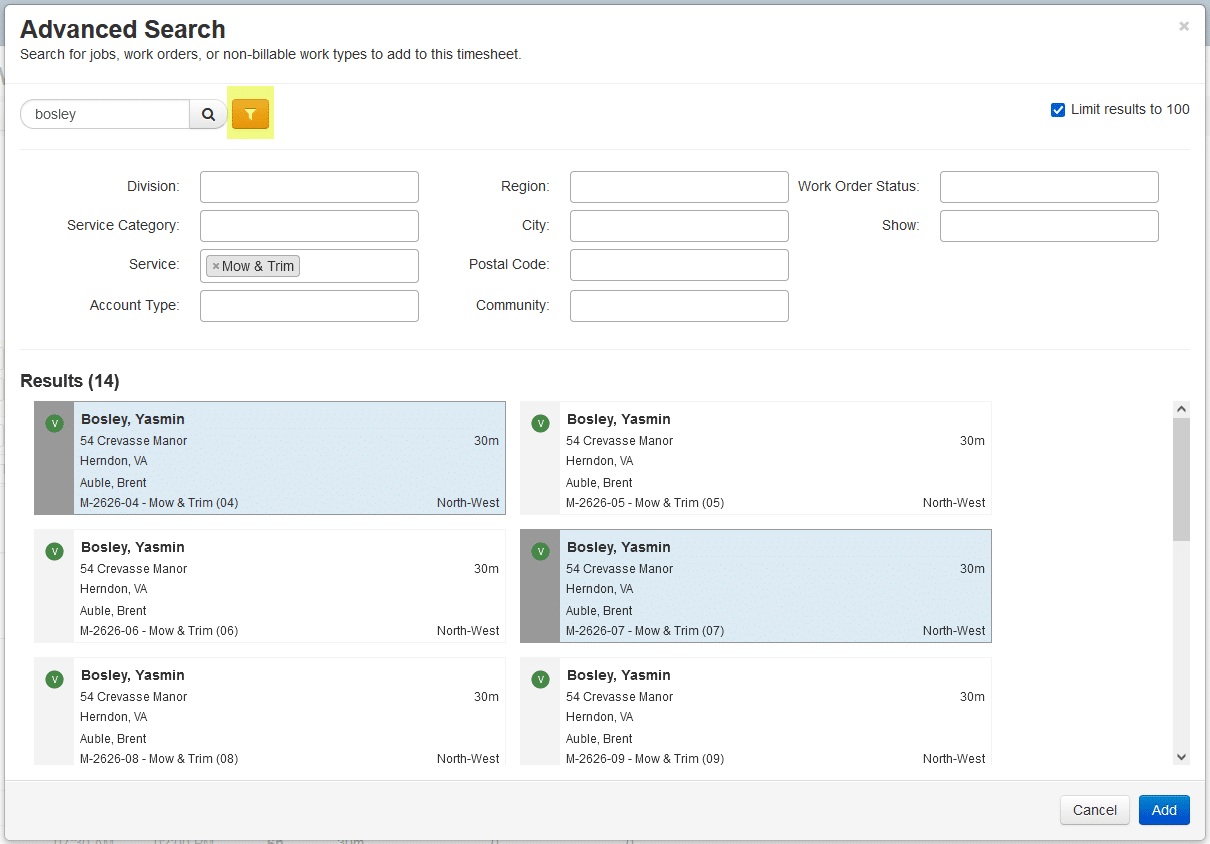Open the Work Order Status filter field
The width and height of the screenshot is (1210, 844).
1049,187
